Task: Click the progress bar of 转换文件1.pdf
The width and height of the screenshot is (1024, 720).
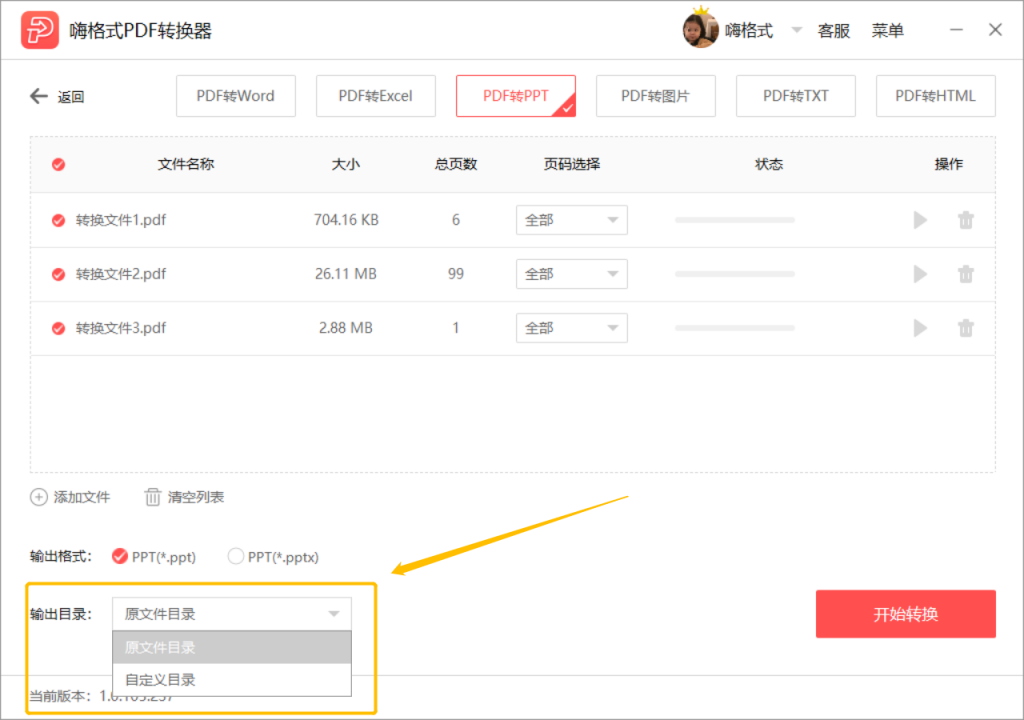Action: 735,220
